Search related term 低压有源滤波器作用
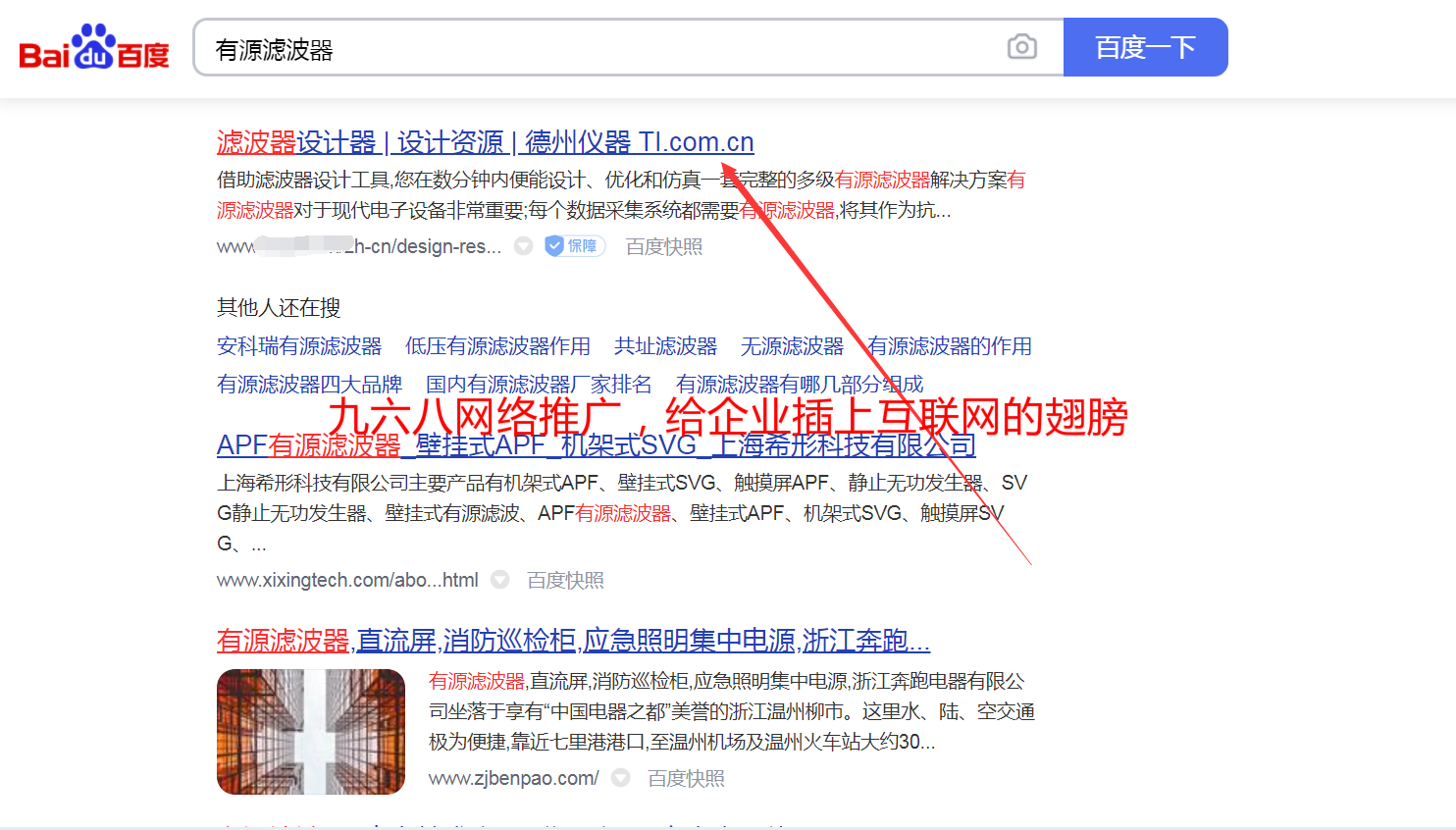The width and height of the screenshot is (1456, 830). 497,346
